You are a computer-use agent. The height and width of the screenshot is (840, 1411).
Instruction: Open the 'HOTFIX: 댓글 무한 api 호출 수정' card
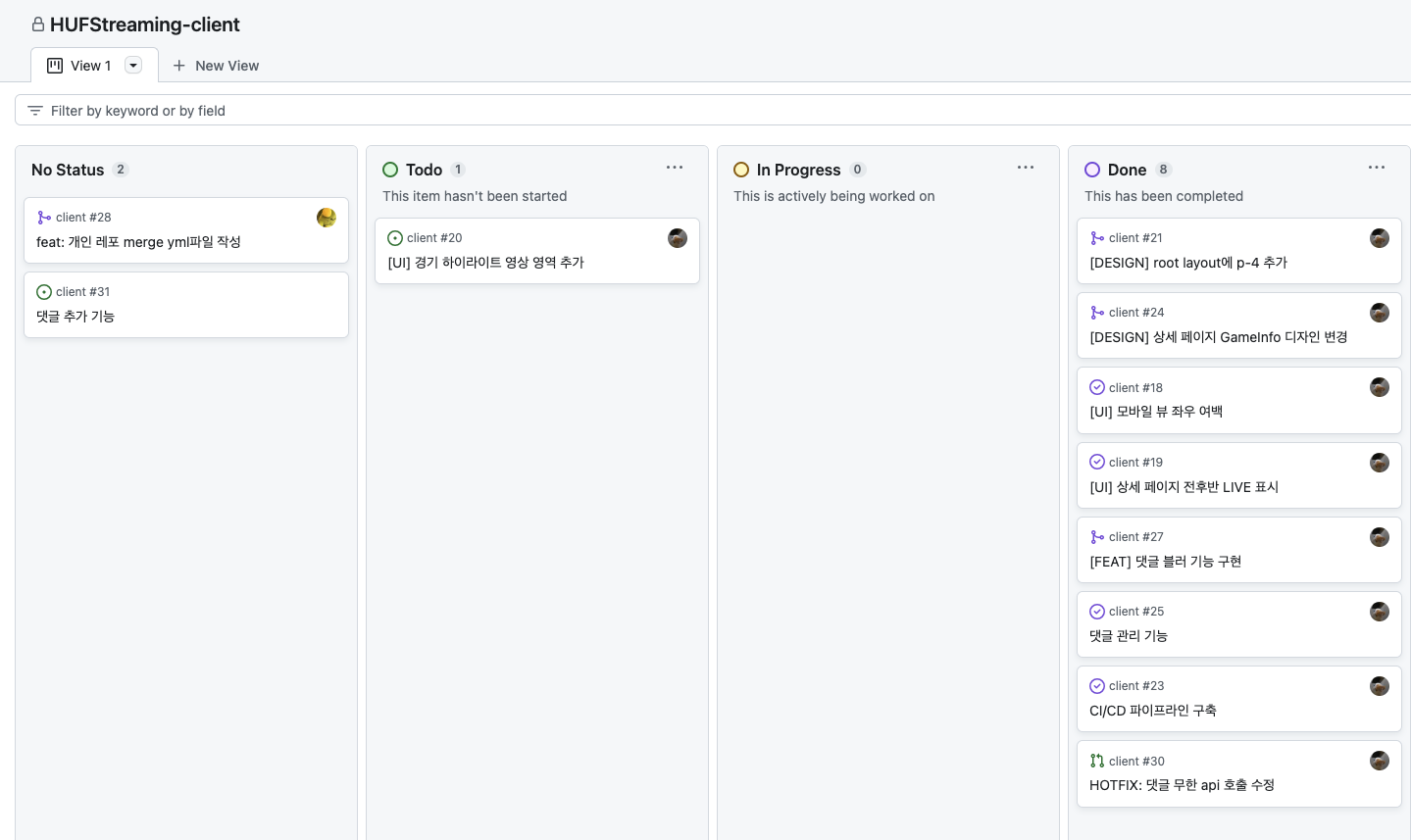[1182, 785]
